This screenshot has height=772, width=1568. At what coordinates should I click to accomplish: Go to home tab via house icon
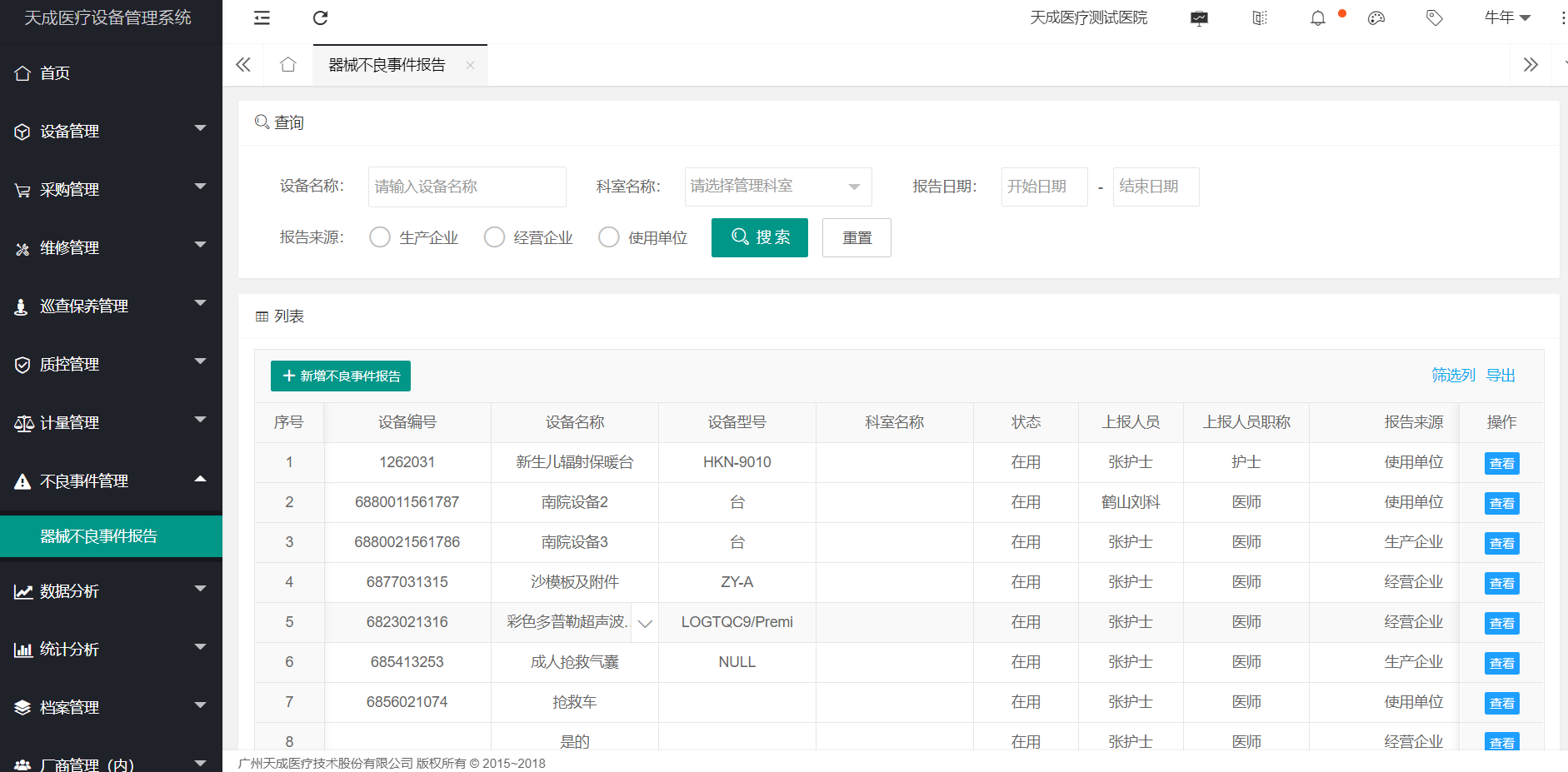pyautogui.click(x=288, y=65)
